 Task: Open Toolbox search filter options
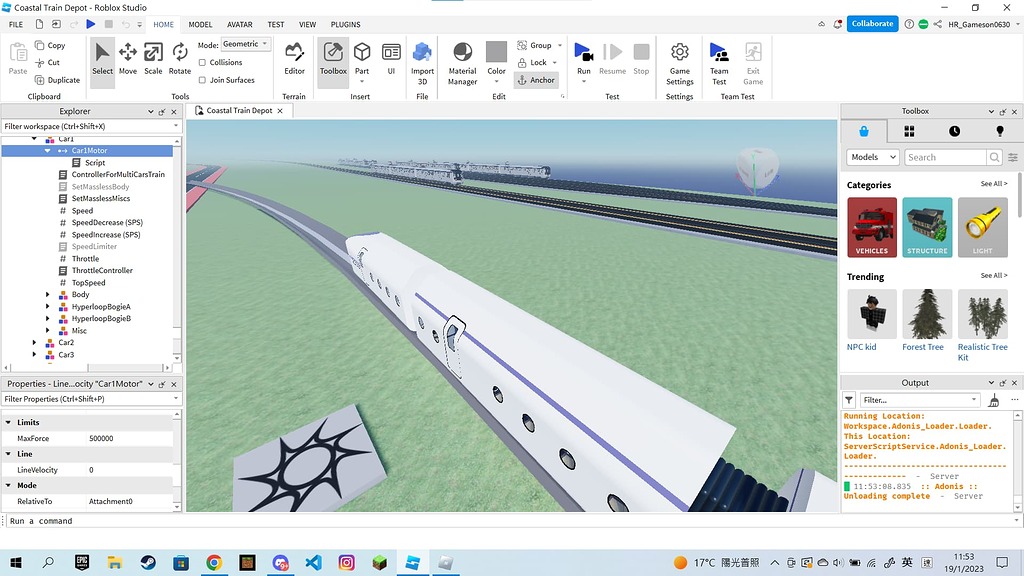[1013, 157]
